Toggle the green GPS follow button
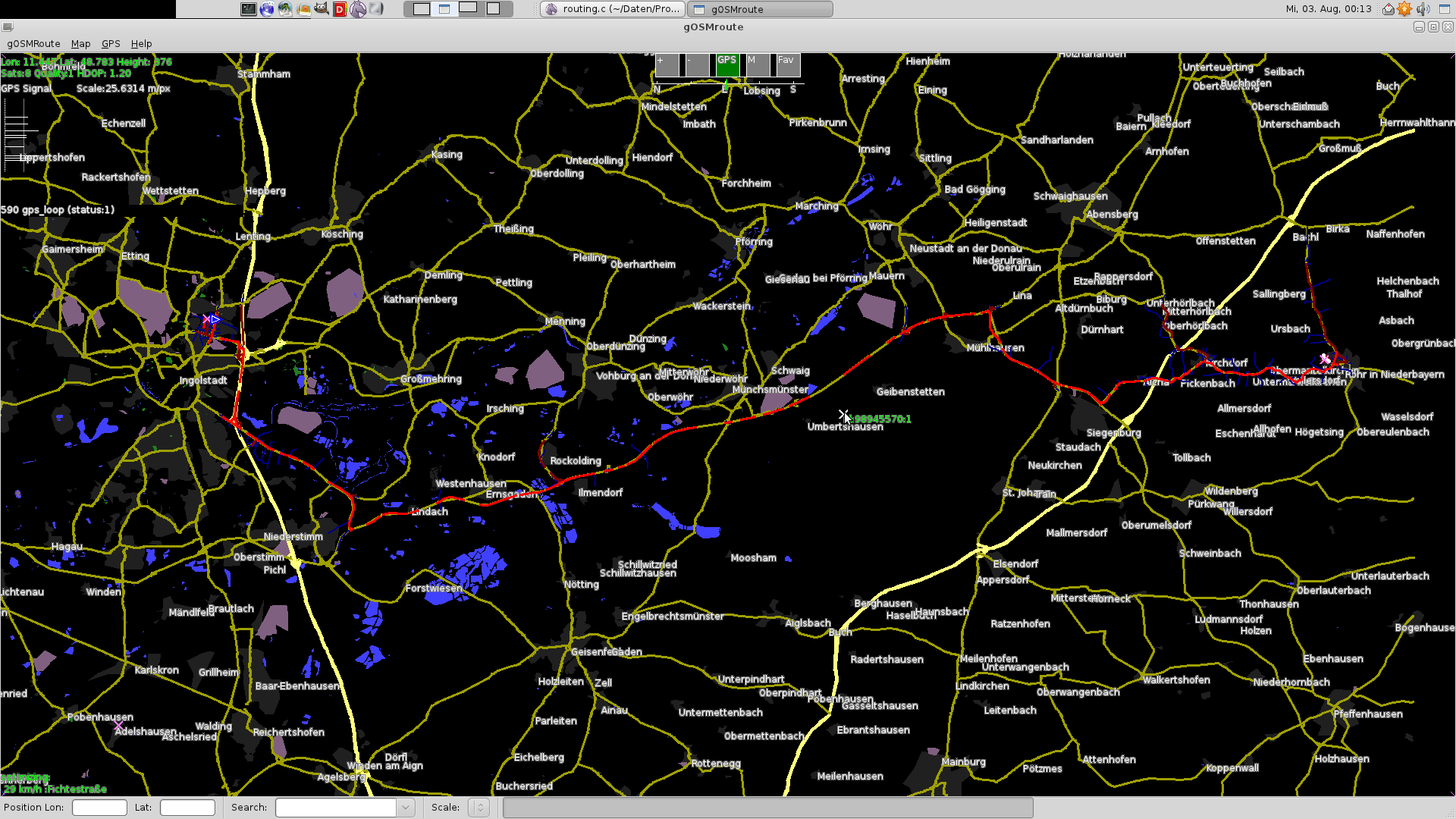Screen dimensions: 1456x819 coord(727,65)
